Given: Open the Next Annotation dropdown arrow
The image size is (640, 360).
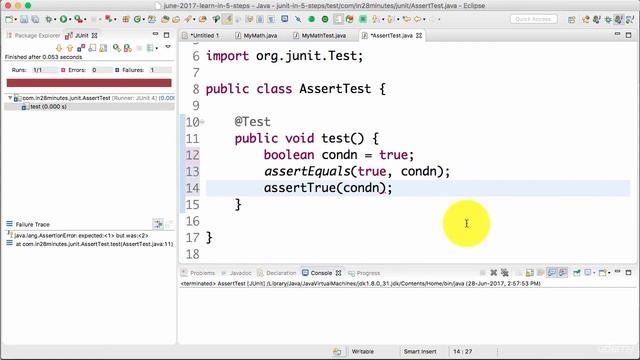Looking at the screenshot, I should 383,20.
